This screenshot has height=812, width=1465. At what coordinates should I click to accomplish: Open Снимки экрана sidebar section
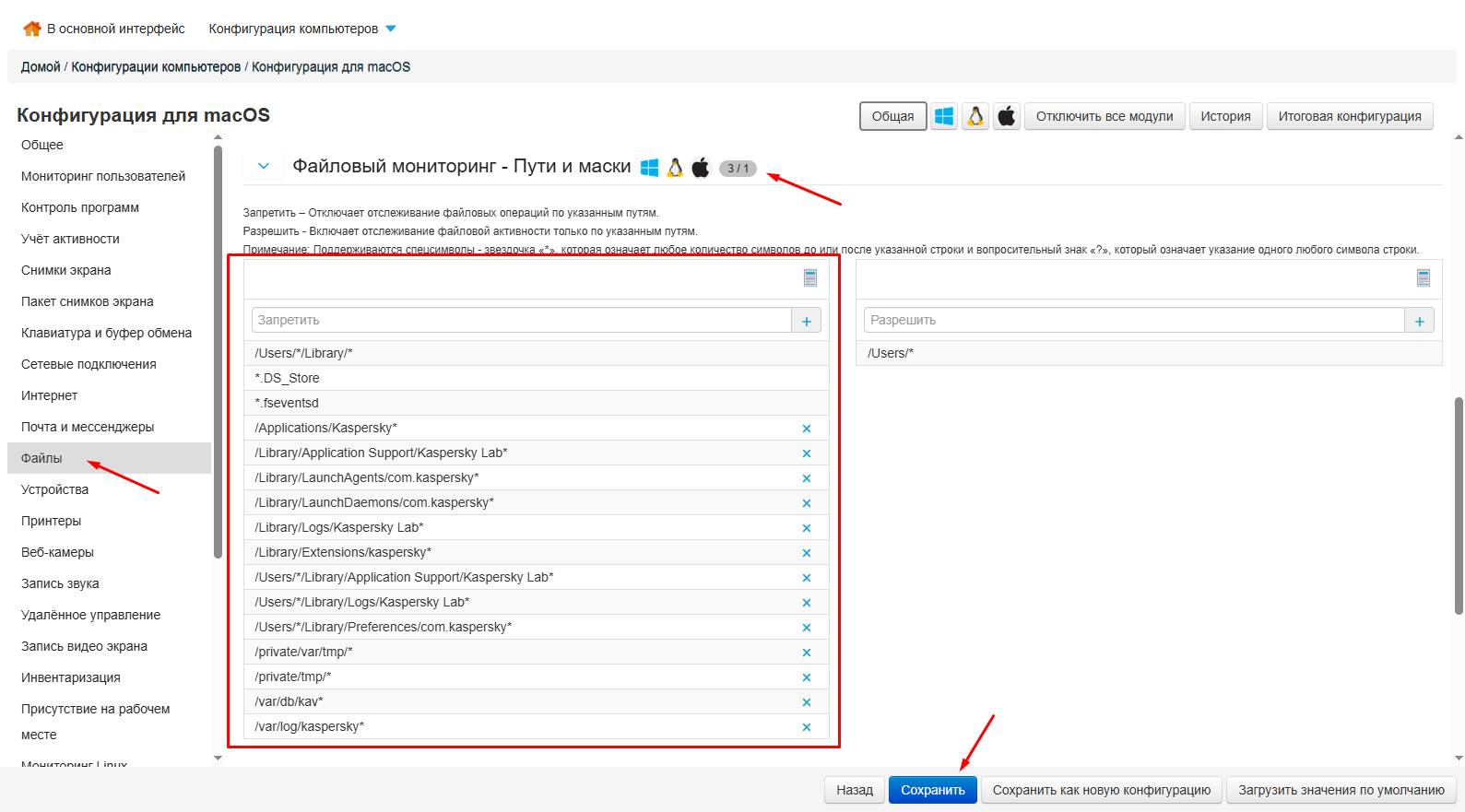click(x=66, y=270)
